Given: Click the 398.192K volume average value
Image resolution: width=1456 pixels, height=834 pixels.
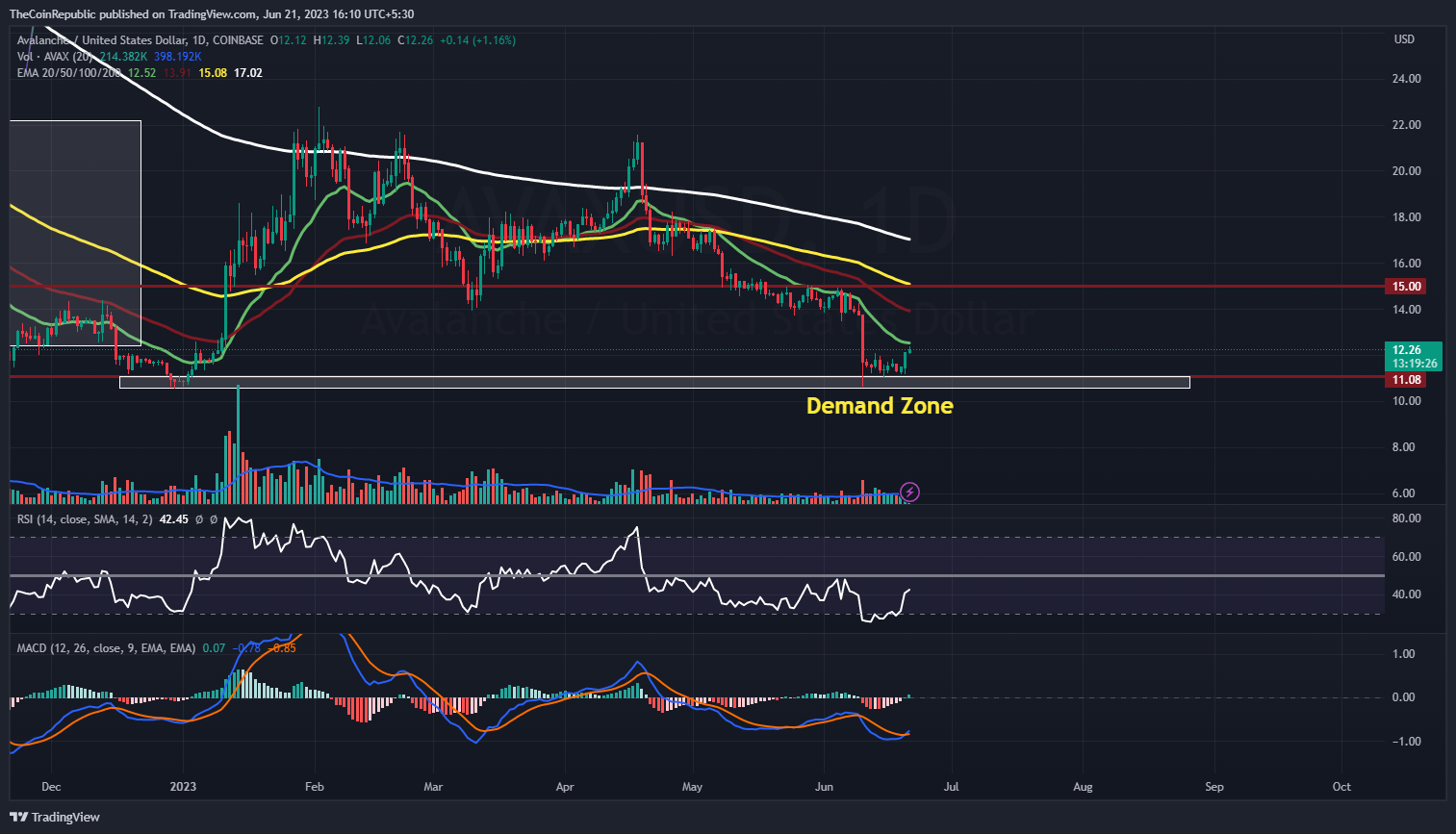Looking at the screenshot, I should [x=176, y=57].
